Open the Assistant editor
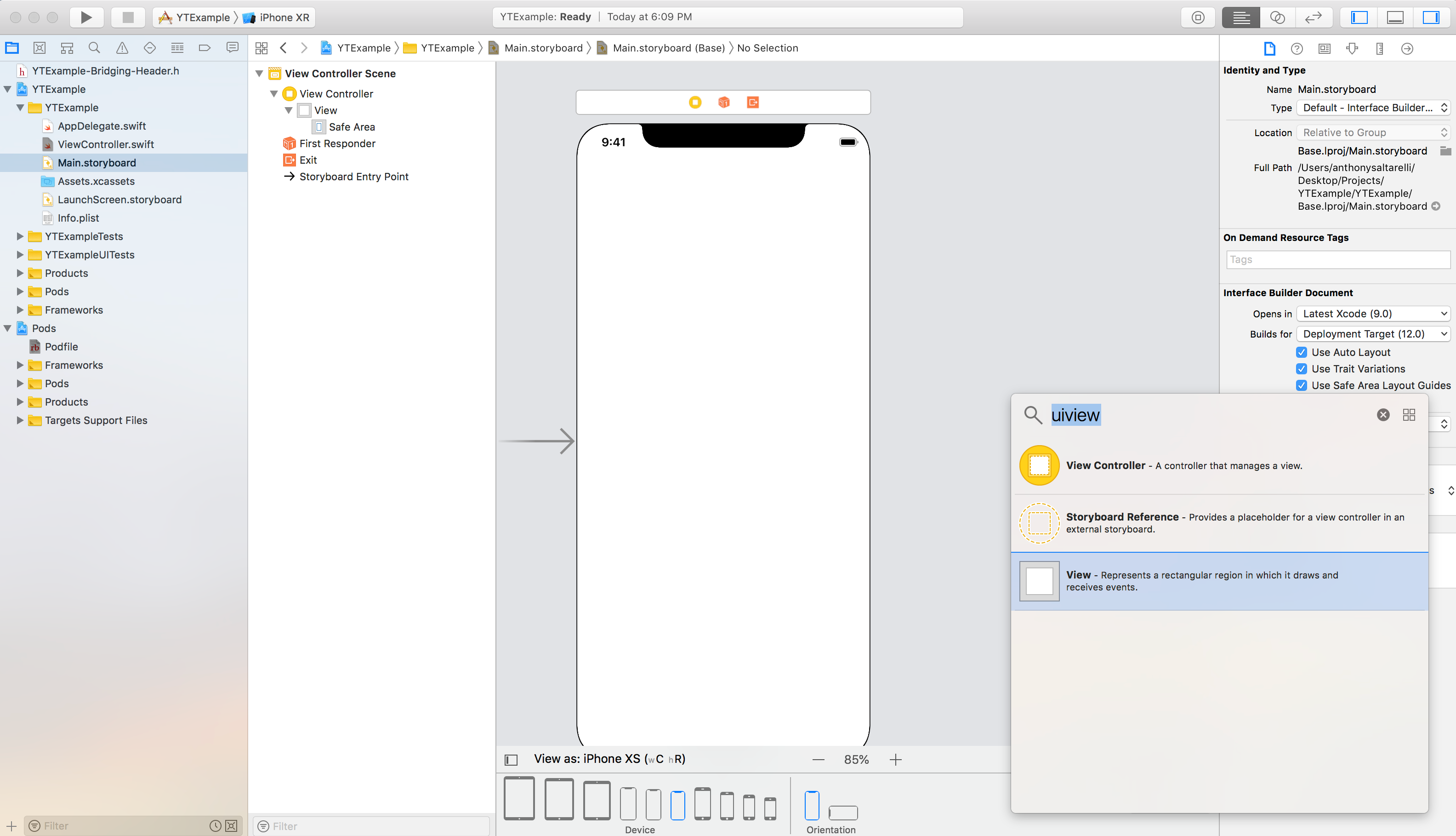Viewport: 1456px width, 836px height. 1277,17
